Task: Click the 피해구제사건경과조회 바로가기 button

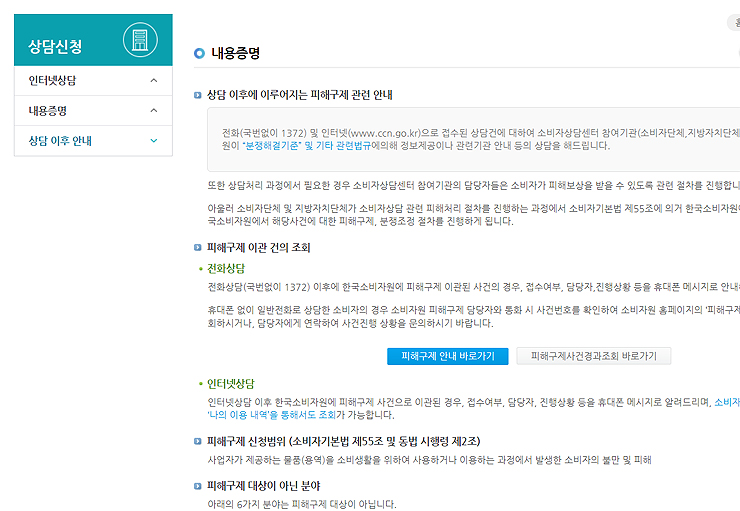Action: [x=594, y=356]
